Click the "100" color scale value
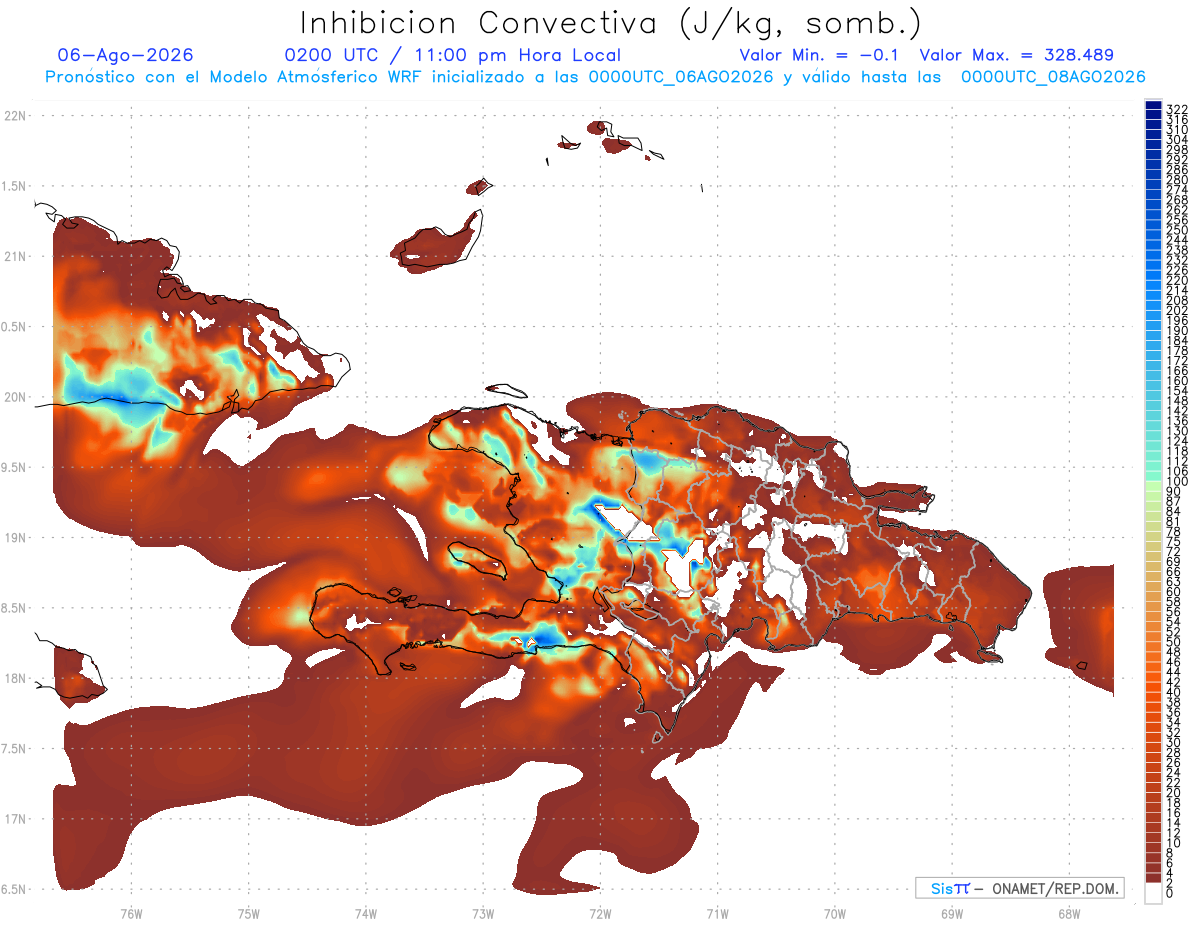The image size is (1200, 927). [1176, 483]
